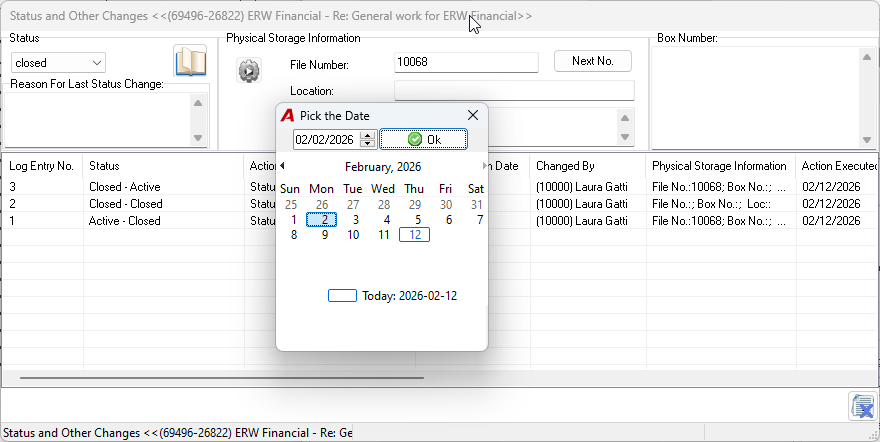Open the Status dropdown showing closed
This screenshot has width=880, height=442.
[x=58, y=63]
